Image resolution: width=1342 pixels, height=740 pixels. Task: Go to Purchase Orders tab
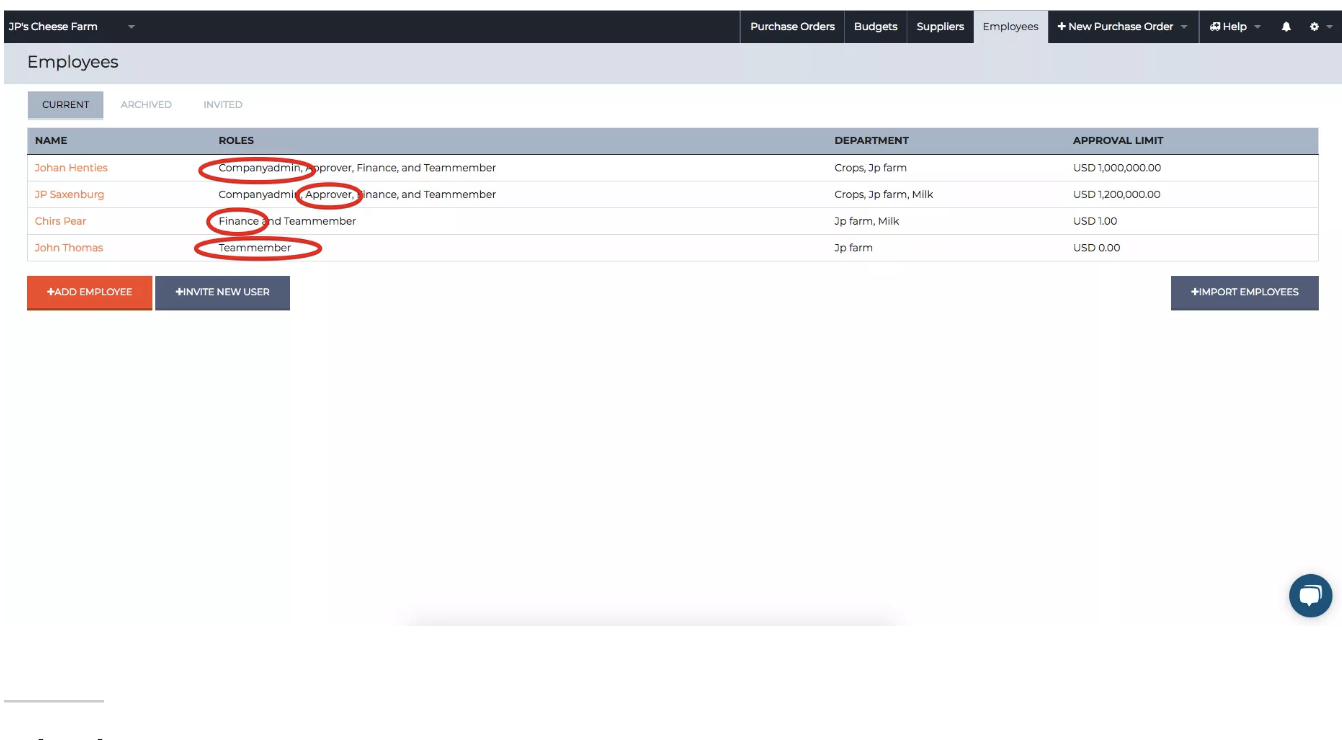tap(792, 27)
